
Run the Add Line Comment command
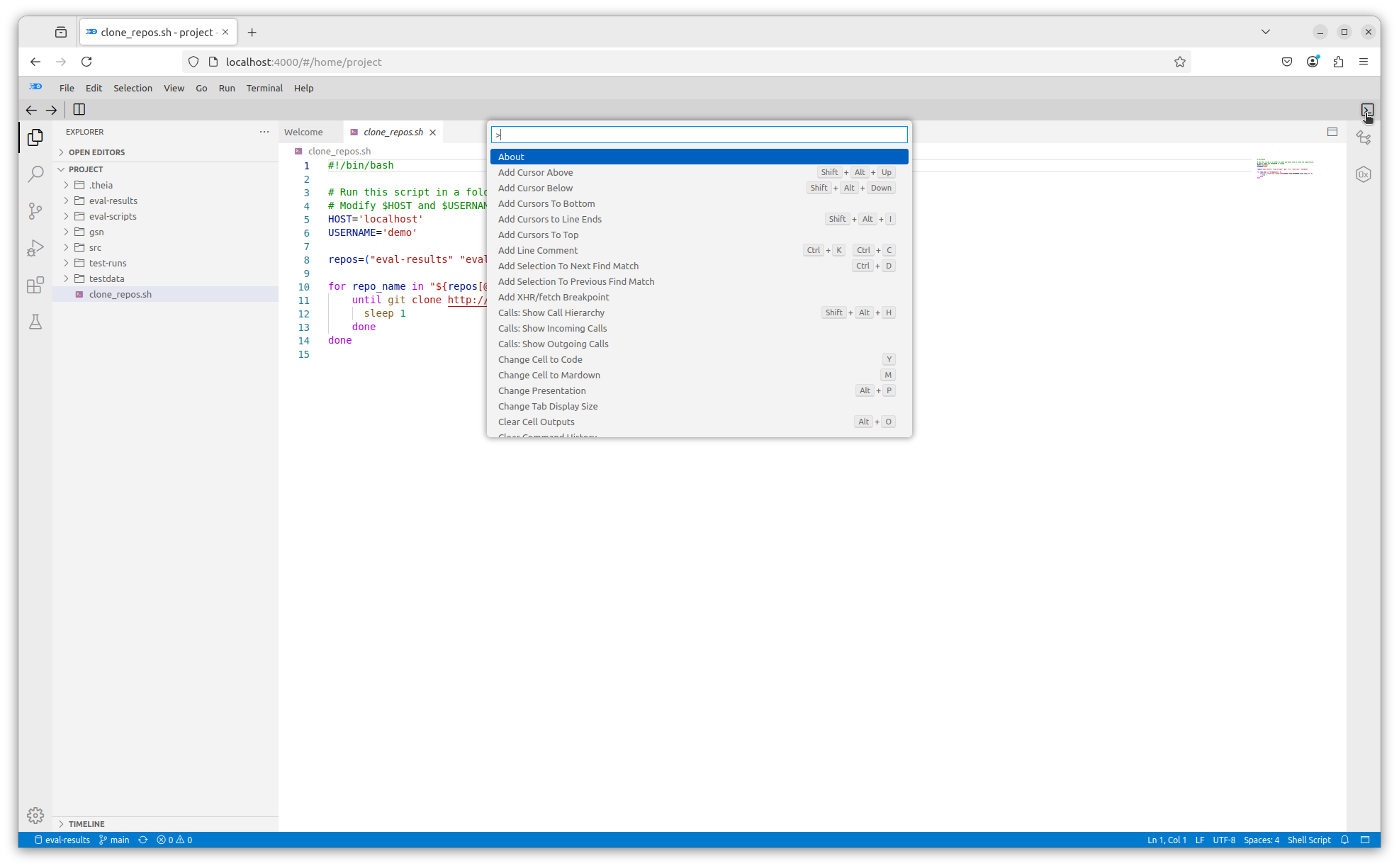coord(699,250)
